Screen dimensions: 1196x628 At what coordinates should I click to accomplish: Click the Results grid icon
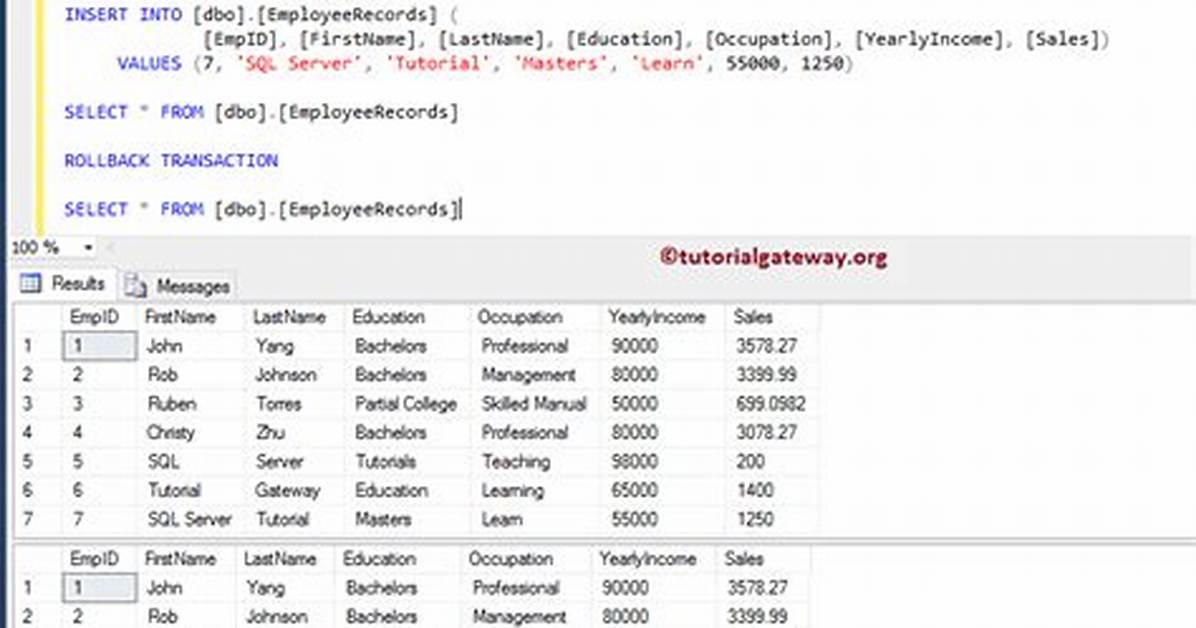31,284
